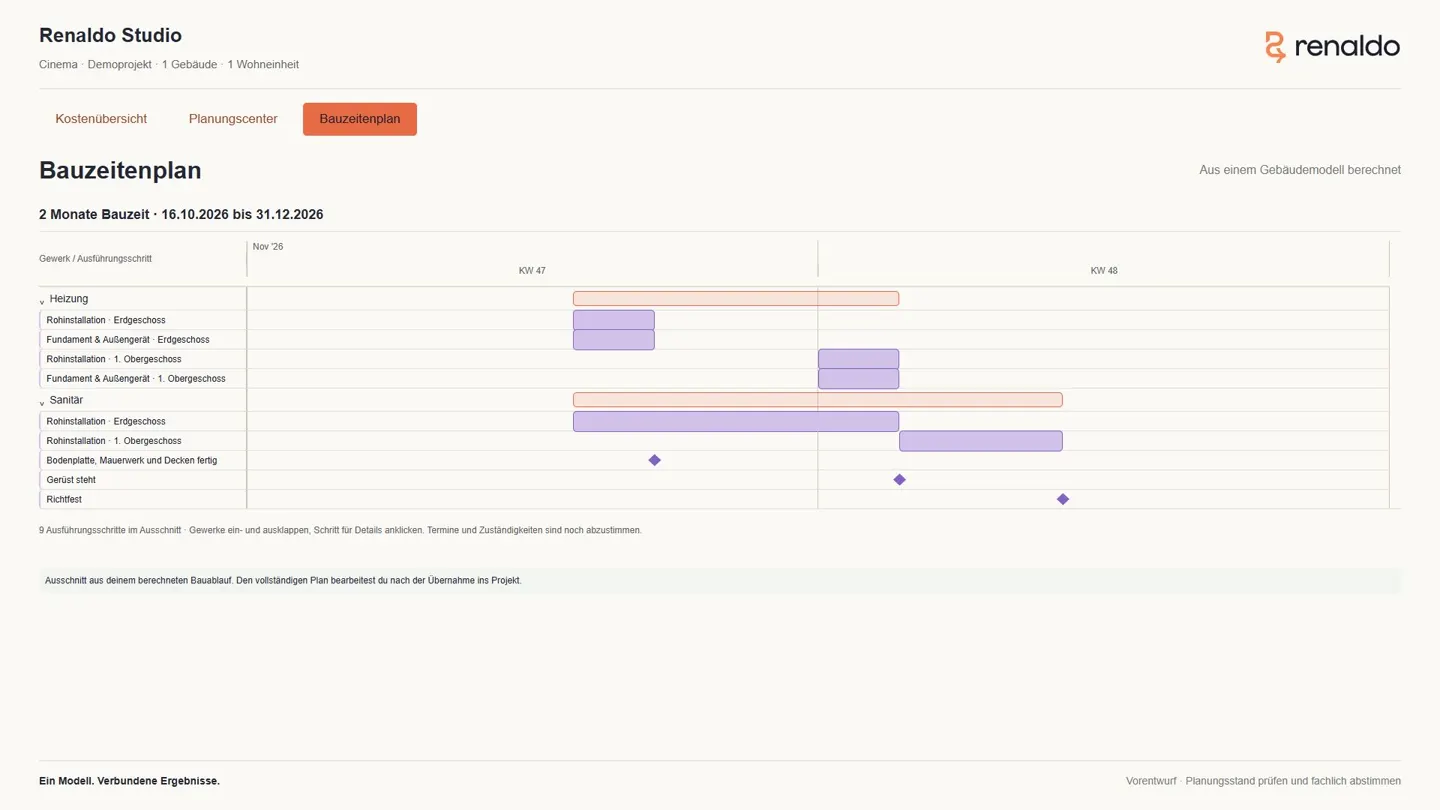The image size is (1440, 810).
Task: Click the 'Bodenplatte, Mauerwerk und Decken fertig' row label
Action: [132, 461]
